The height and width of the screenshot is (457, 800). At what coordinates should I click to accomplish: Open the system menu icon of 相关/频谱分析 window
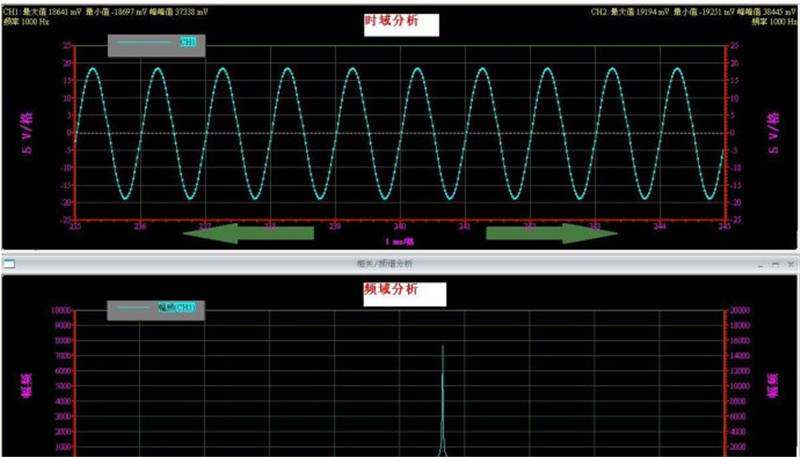(x=9, y=263)
